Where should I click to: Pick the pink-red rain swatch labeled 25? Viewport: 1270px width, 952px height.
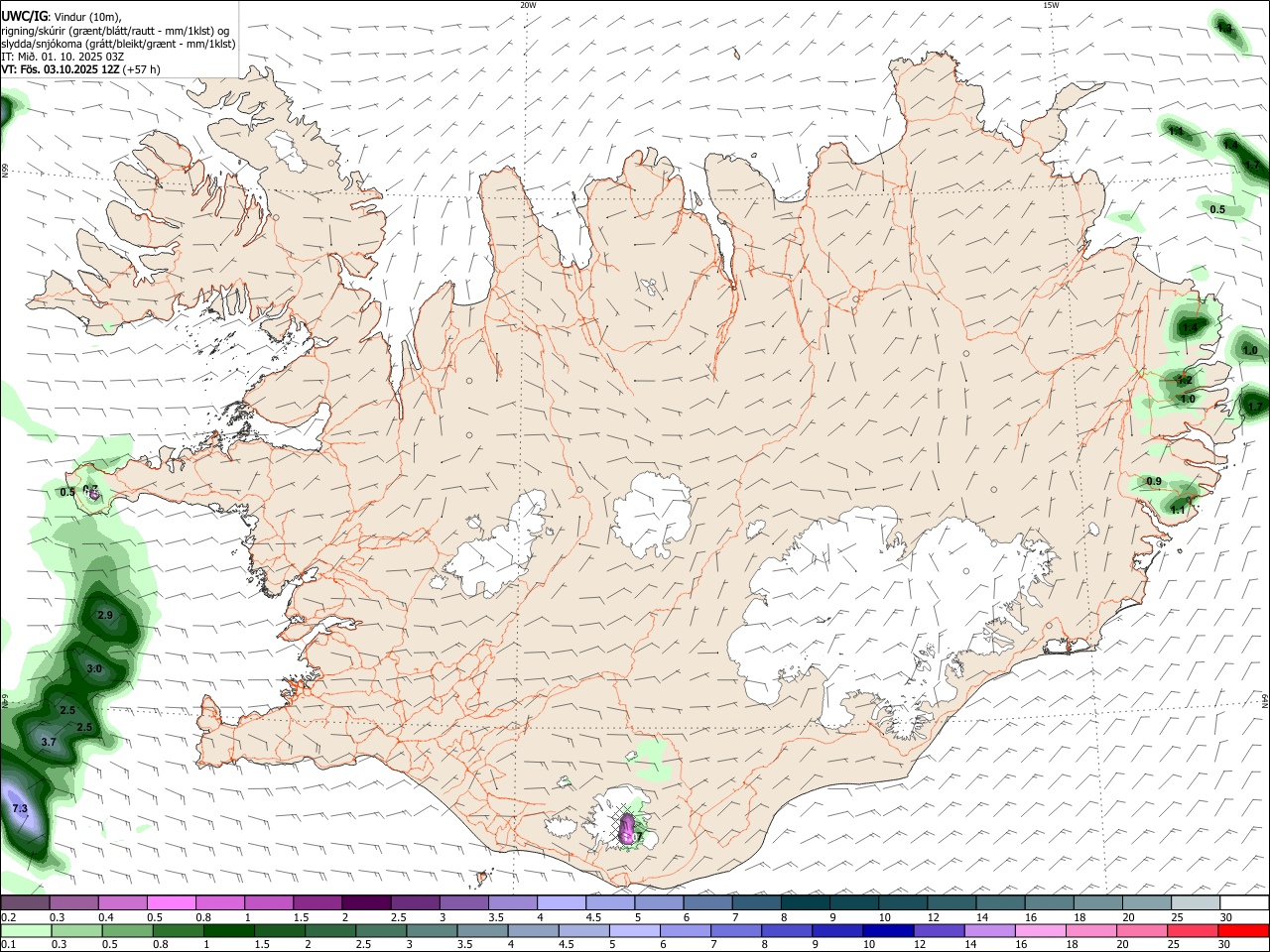pyautogui.click(x=1192, y=930)
